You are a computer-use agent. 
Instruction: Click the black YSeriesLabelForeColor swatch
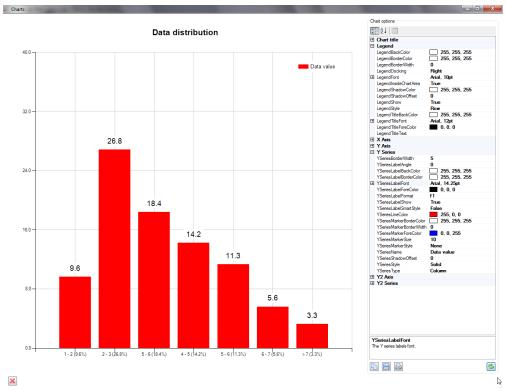(x=433, y=189)
